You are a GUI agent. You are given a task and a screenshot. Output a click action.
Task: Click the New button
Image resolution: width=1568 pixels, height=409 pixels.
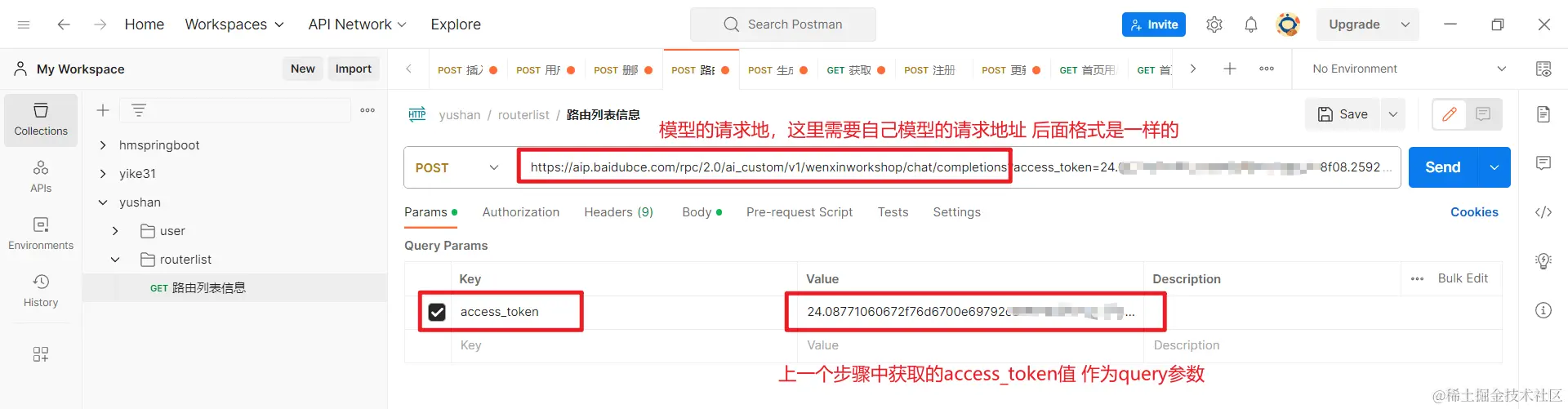303,69
